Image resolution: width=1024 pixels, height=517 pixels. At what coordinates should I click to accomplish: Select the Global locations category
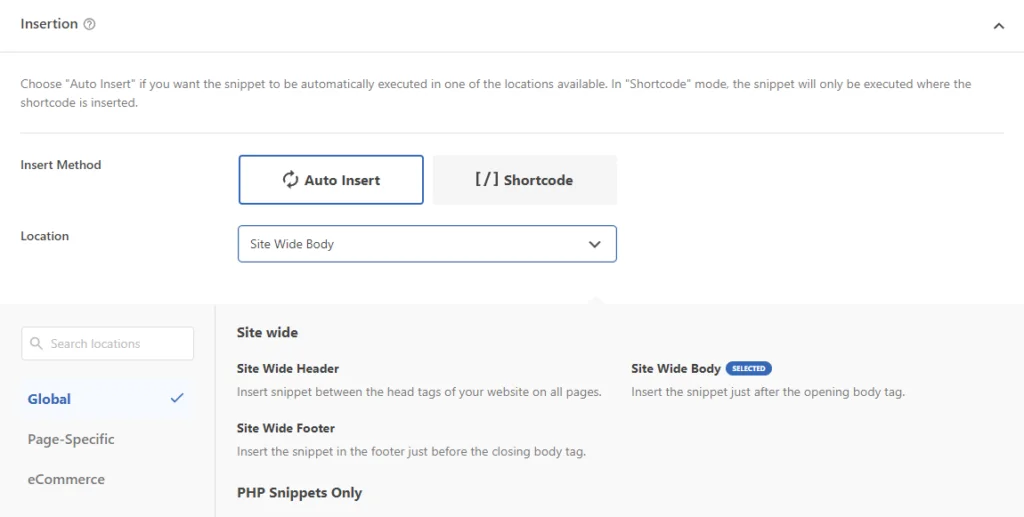pos(106,399)
